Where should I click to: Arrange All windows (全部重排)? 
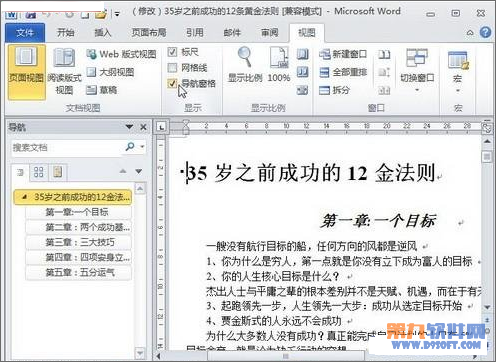[x=343, y=72]
